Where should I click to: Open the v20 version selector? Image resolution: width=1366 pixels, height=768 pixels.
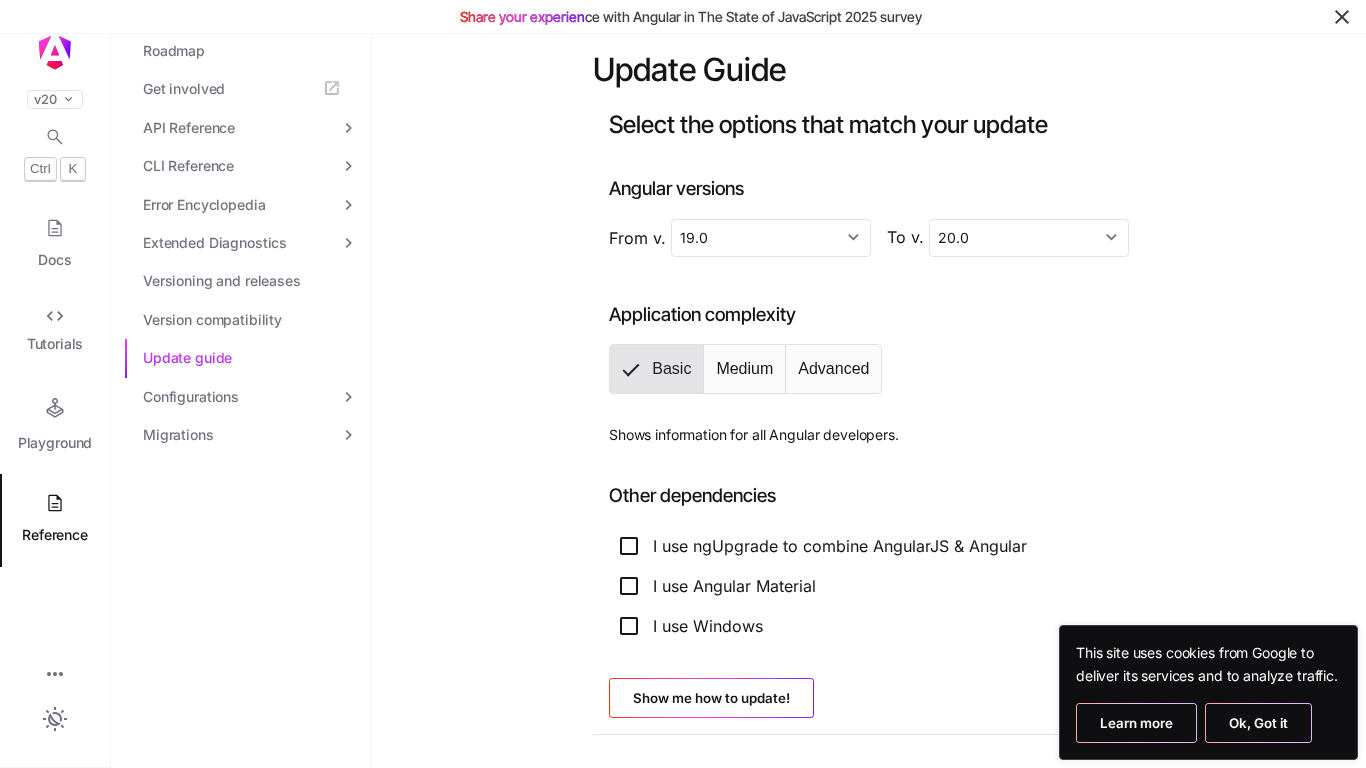[55, 99]
